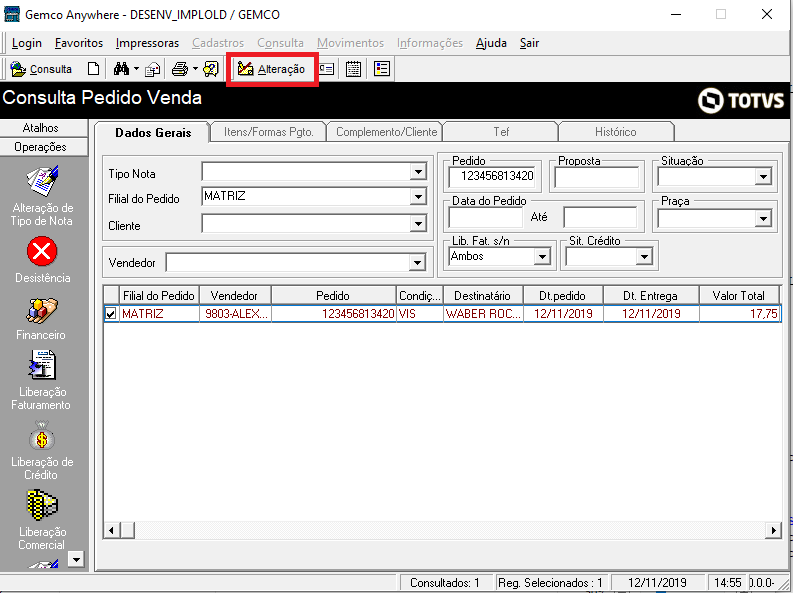The width and height of the screenshot is (793, 593).
Task: Click the TOTVS logo
Action: pos(741,100)
